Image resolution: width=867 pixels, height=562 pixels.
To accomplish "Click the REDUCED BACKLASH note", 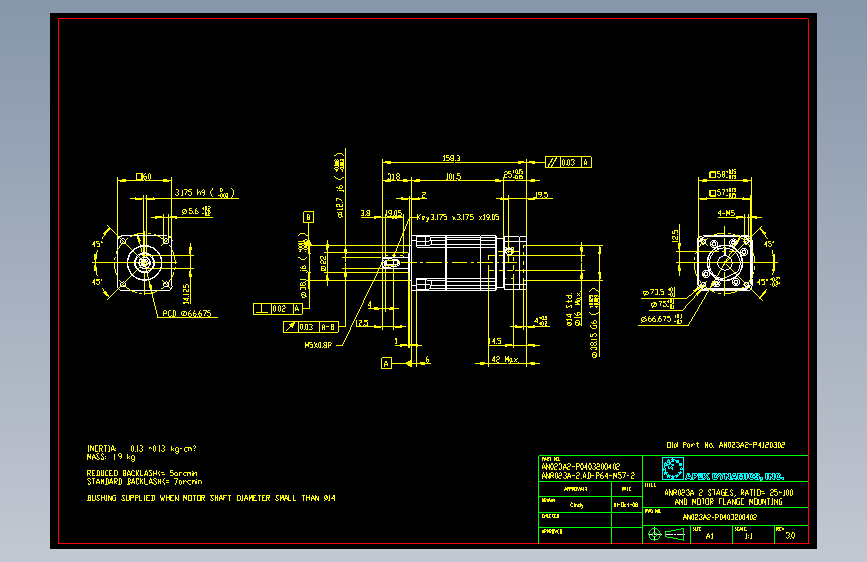I will point(142,473).
